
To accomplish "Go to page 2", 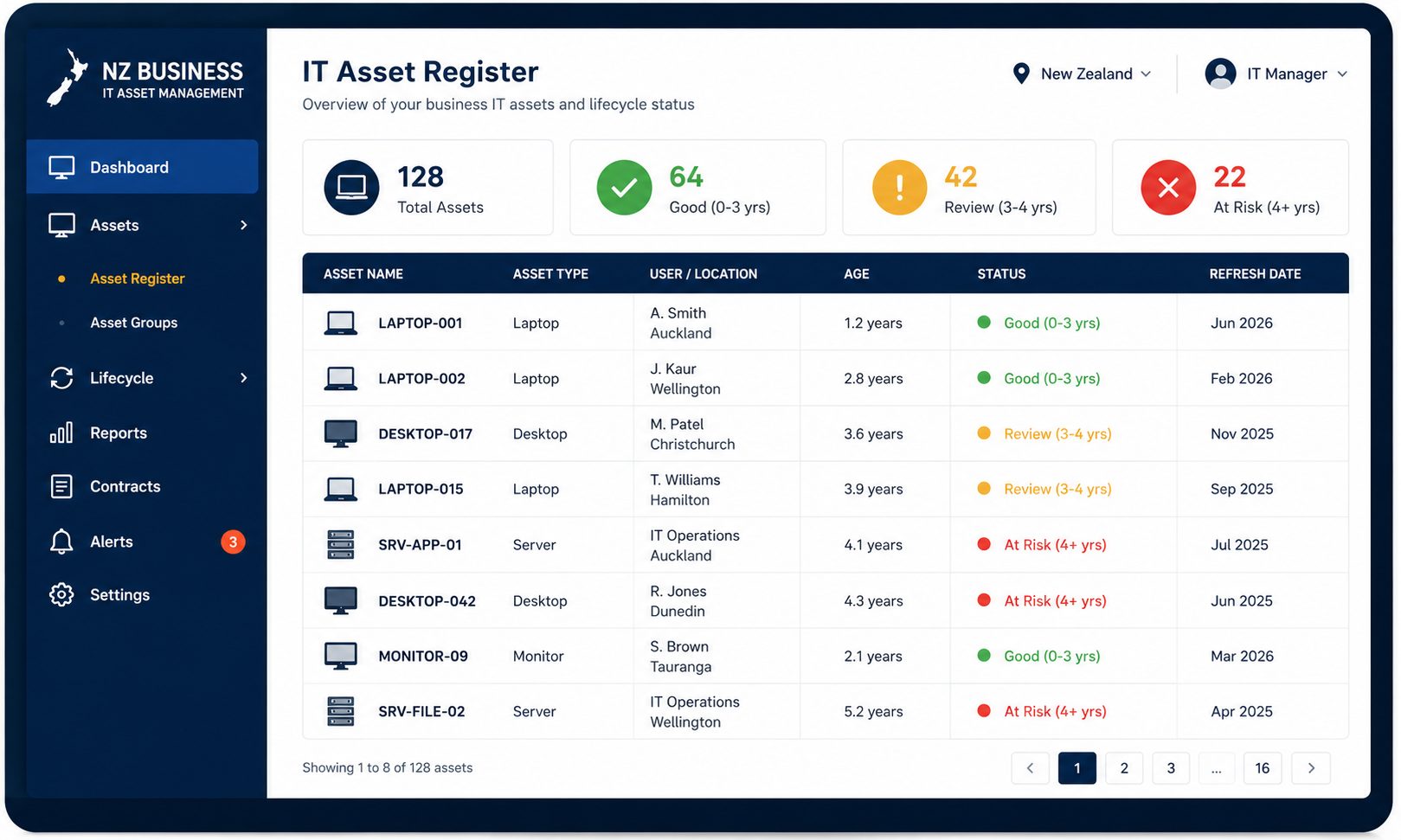I will click(1124, 768).
